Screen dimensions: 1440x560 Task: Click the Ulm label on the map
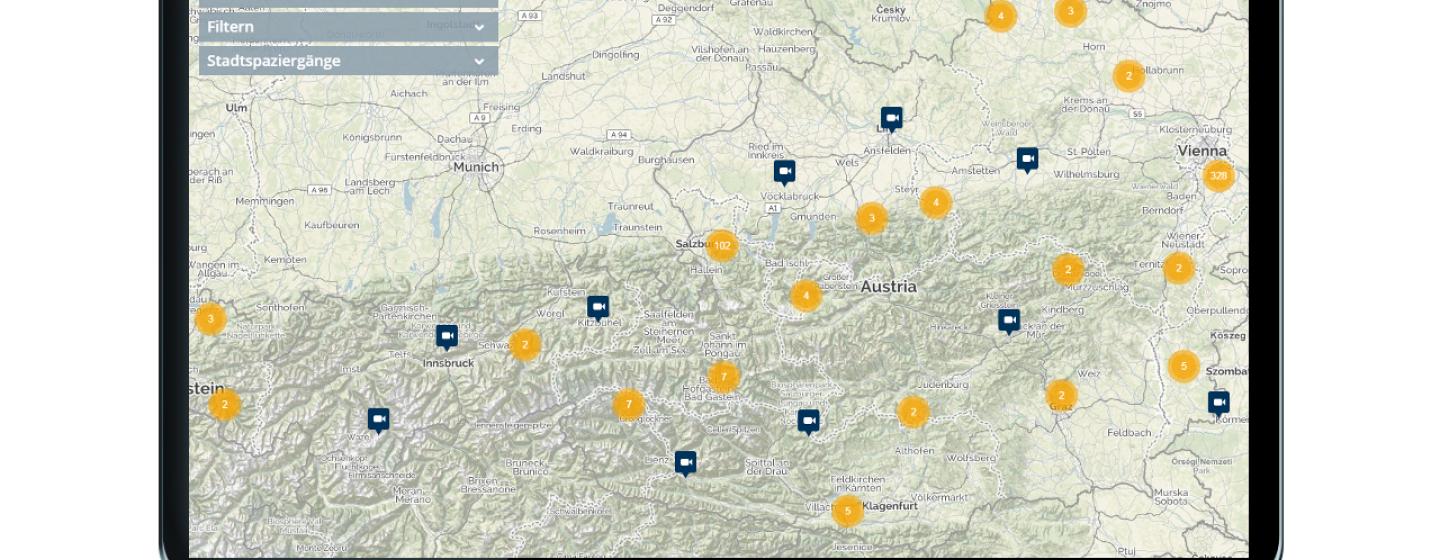click(236, 107)
